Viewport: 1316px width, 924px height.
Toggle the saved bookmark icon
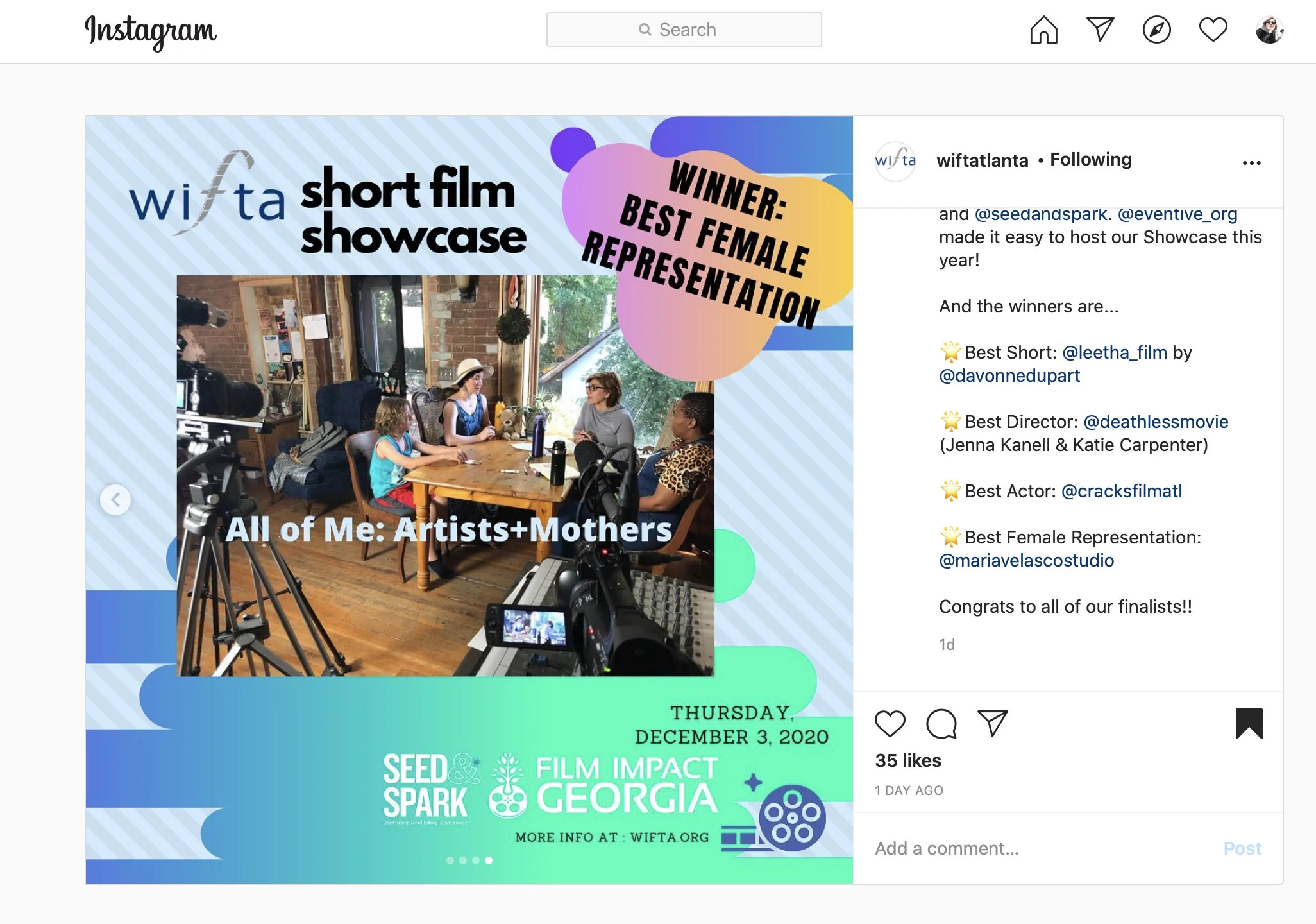pyautogui.click(x=1249, y=724)
